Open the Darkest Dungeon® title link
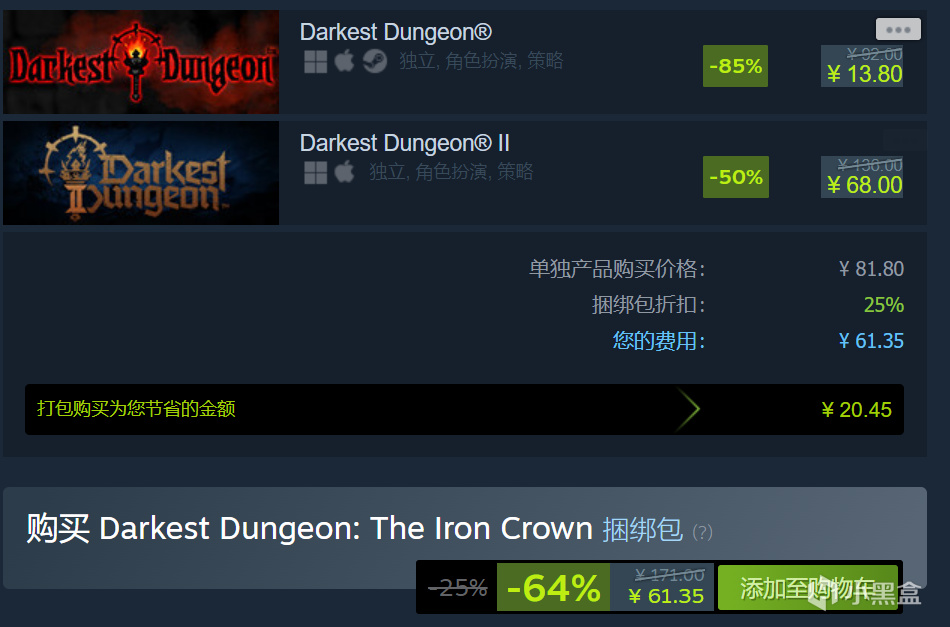Image resolution: width=950 pixels, height=627 pixels. (396, 32)
